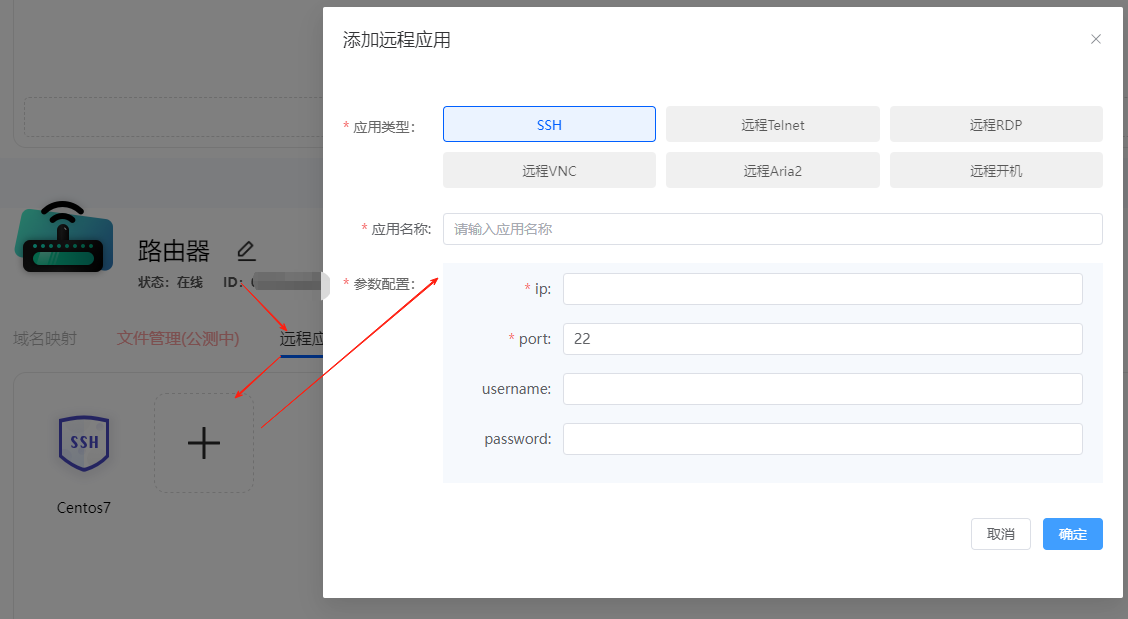The height and width of the screenshot is (619, 1128).
Task: Select 远程Telnet application type
Action: 772,125
